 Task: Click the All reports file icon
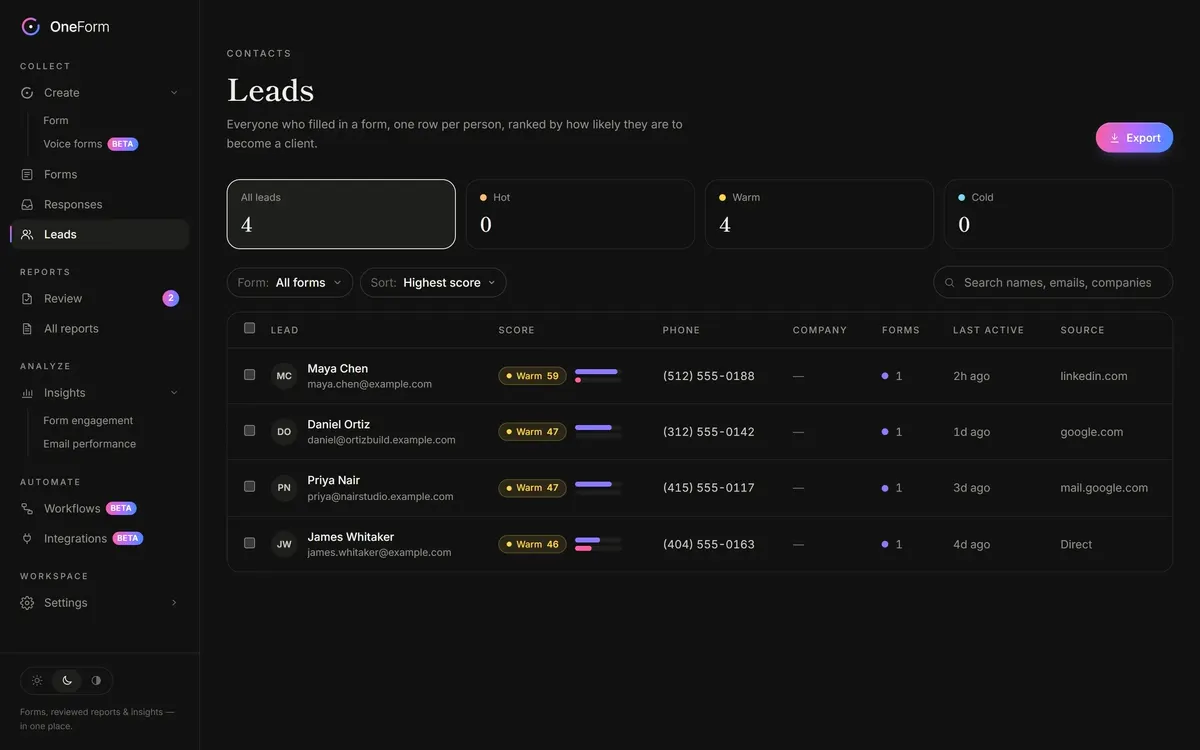(27, 328)
